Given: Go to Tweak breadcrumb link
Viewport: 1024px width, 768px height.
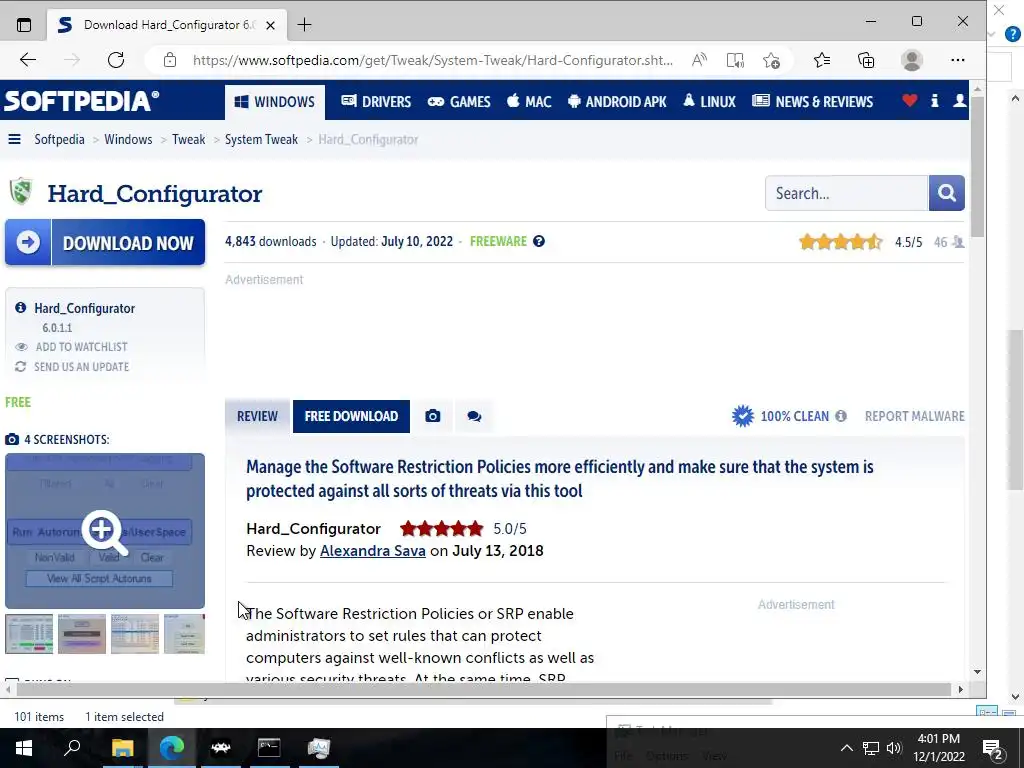Looking at the screenshot, I should tap(189, 139).
